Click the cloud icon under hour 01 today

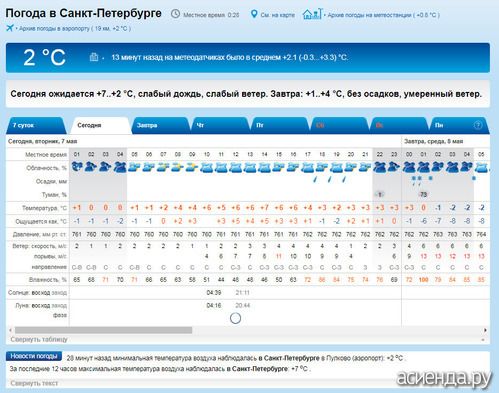click(x=77, y=166)
